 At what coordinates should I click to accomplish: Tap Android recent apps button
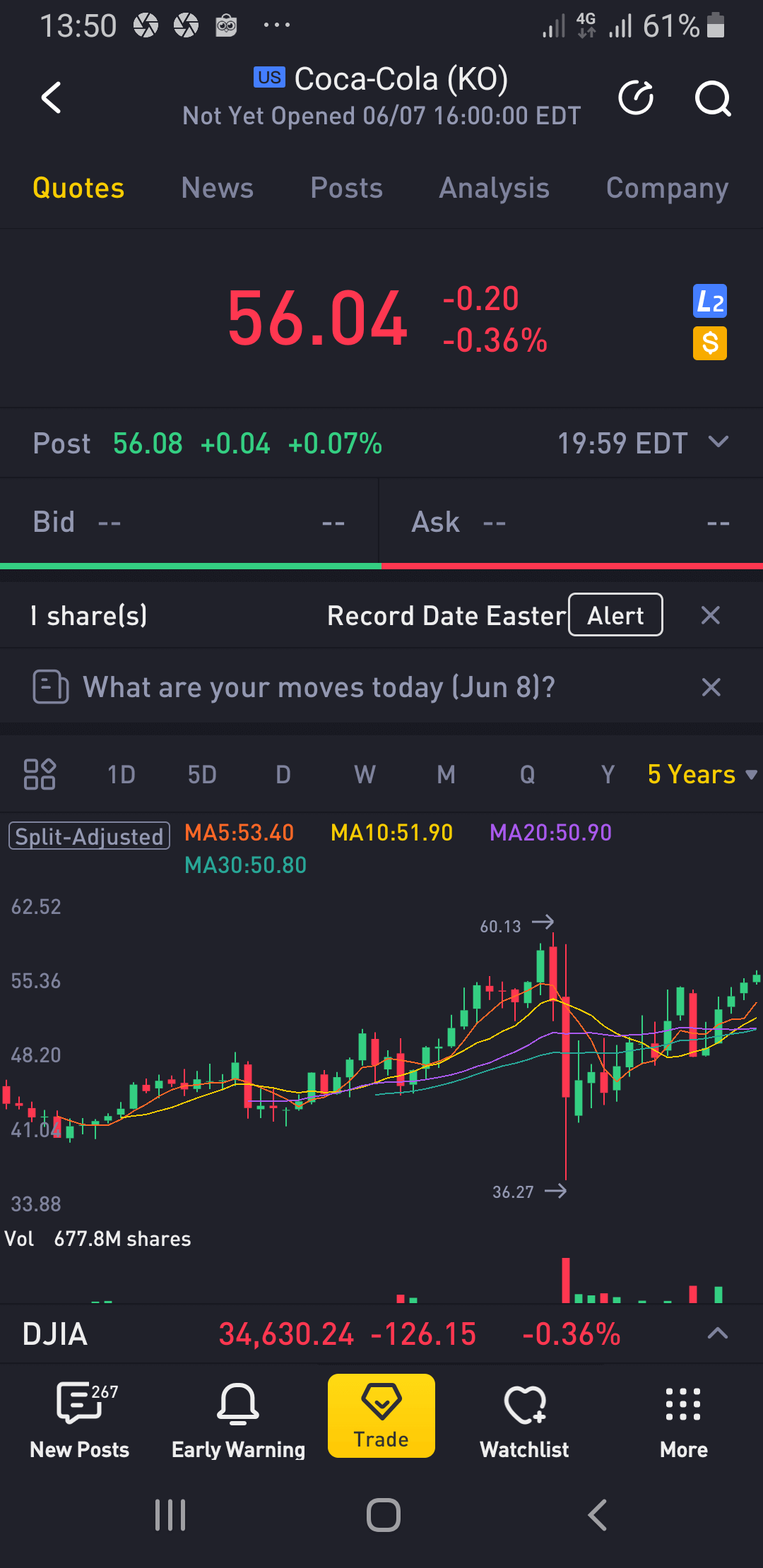[170, 1515]
